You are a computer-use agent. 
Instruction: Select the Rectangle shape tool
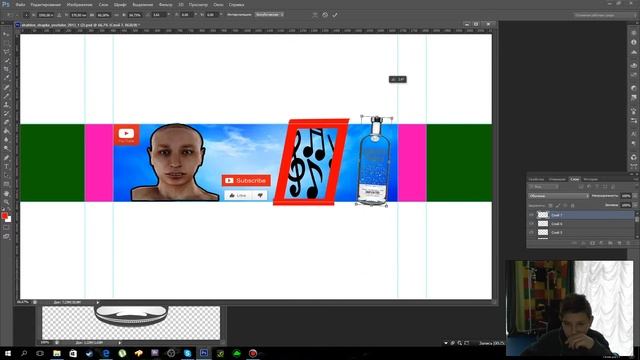6,184
